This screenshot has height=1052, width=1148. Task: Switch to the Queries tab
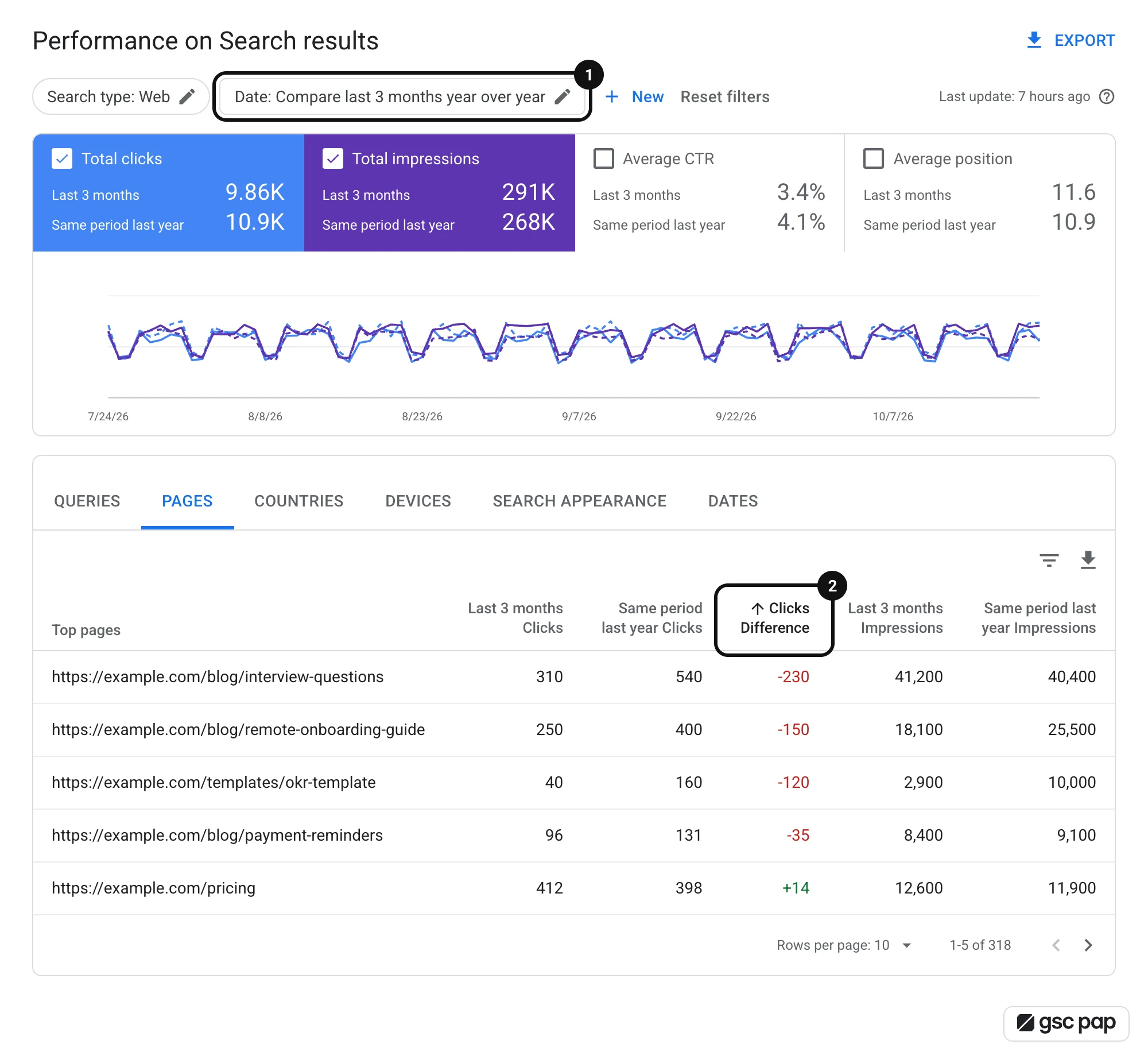pyautogui.click(x=87, y=501)
